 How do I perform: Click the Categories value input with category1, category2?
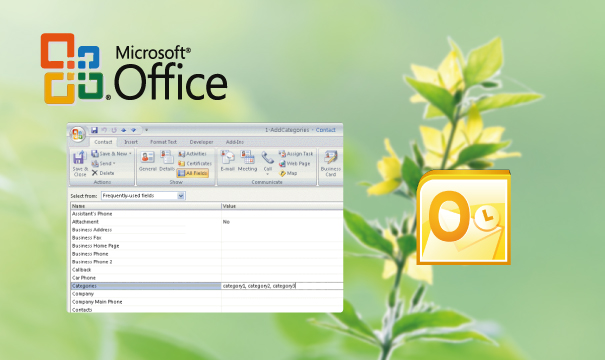click(282, 286)
